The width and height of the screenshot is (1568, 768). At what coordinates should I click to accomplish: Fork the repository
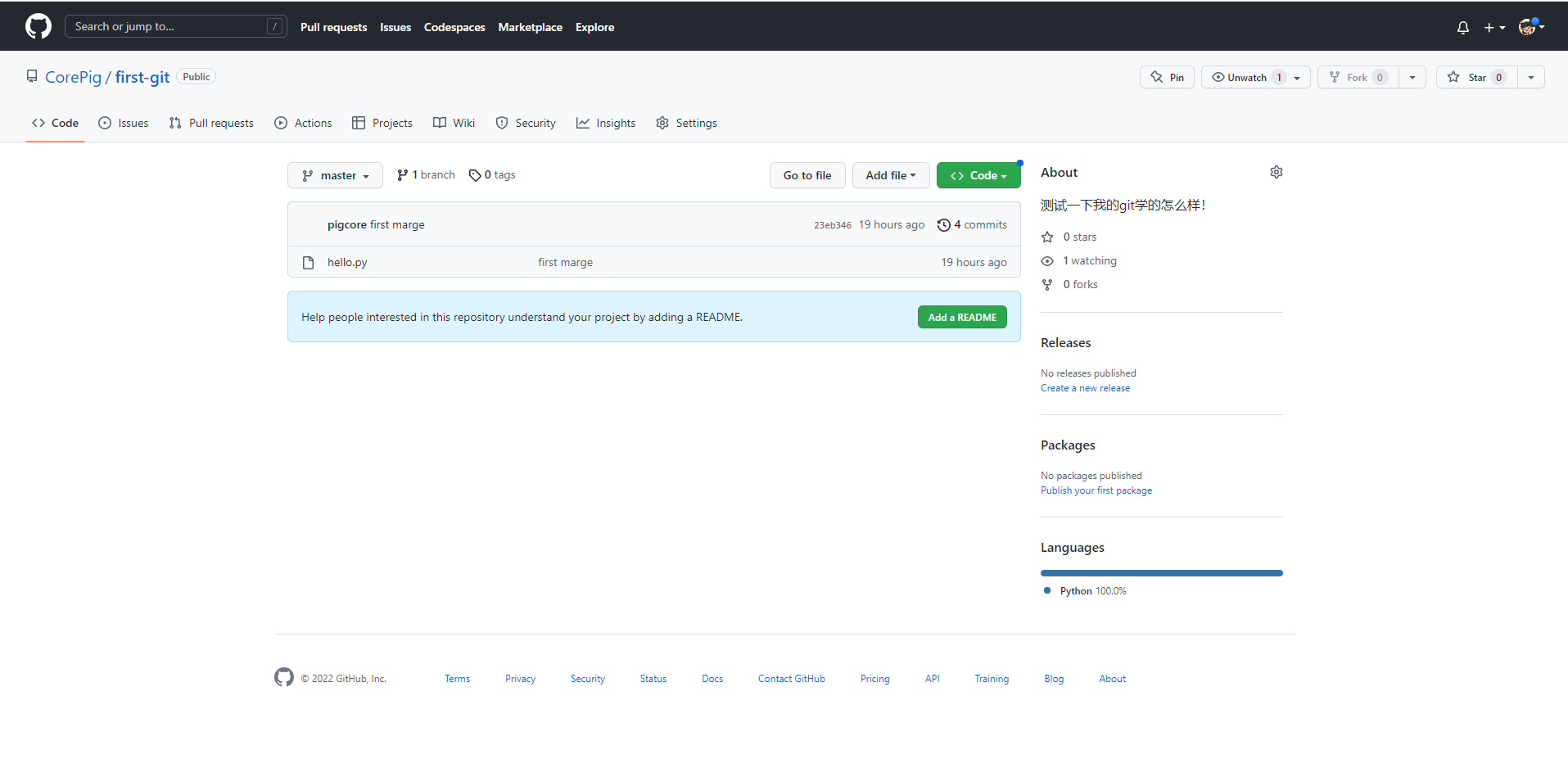pyautogui.click(x=1358, y=77)
